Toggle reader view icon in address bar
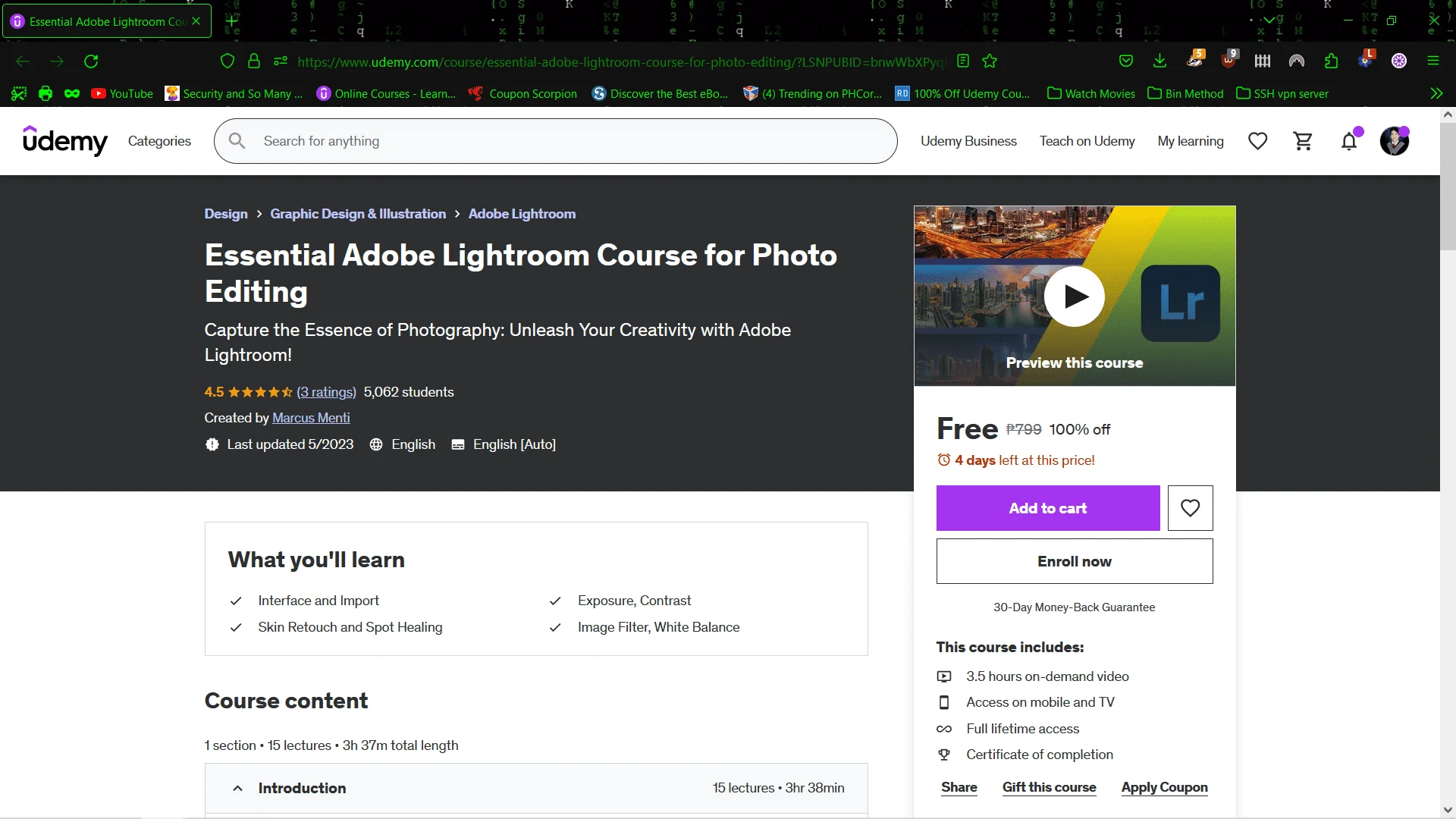The width and height of the screenshot is (1456, 819). (963, 61)
